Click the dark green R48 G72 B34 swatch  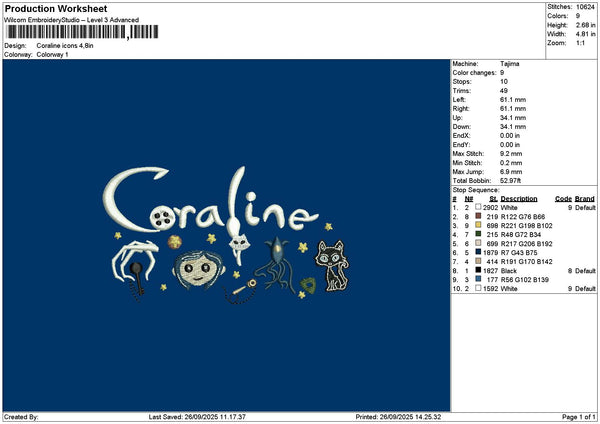click(x=478, y=234)
